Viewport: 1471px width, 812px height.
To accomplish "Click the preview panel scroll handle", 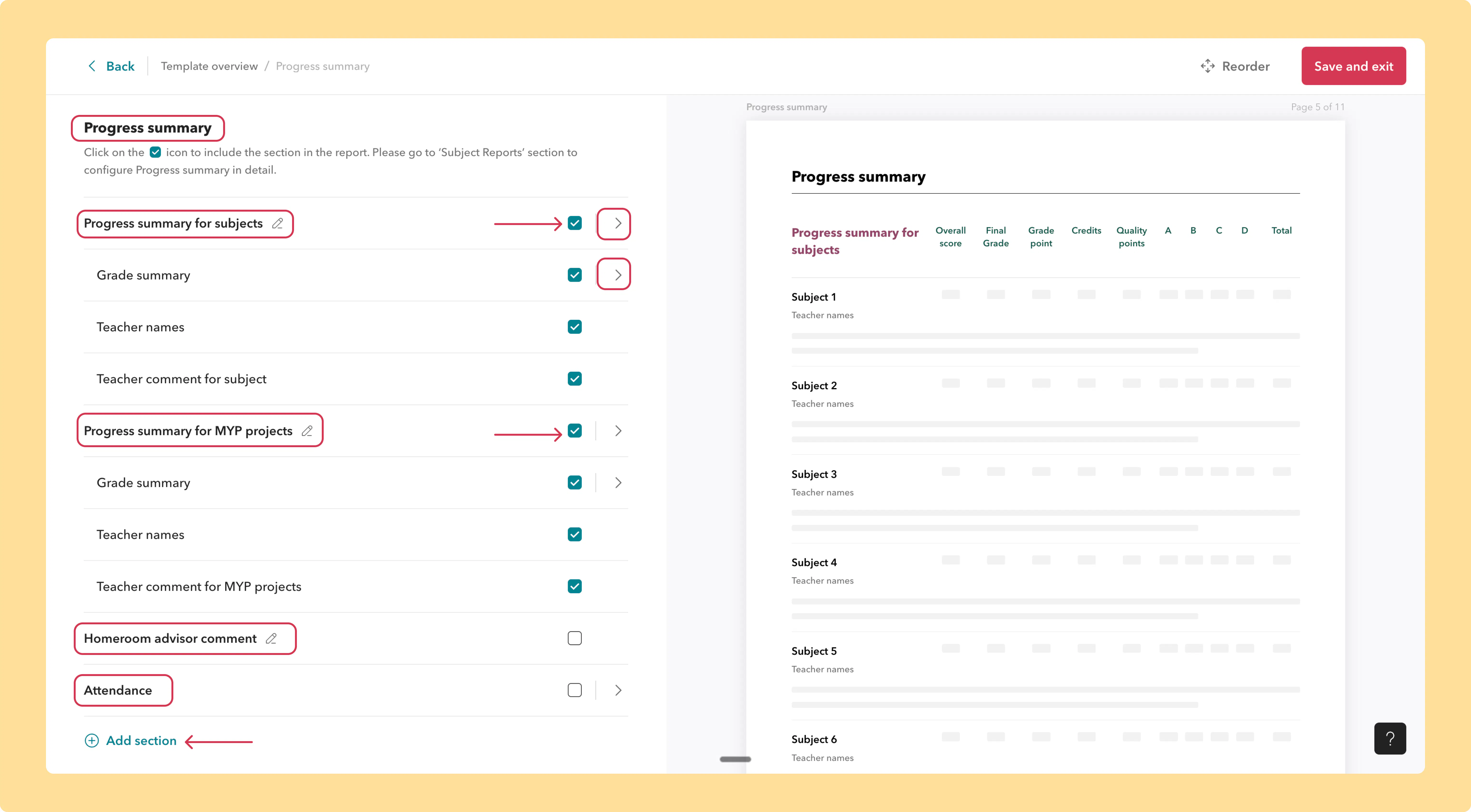I will pyautogui.click(x=735, y=760).
